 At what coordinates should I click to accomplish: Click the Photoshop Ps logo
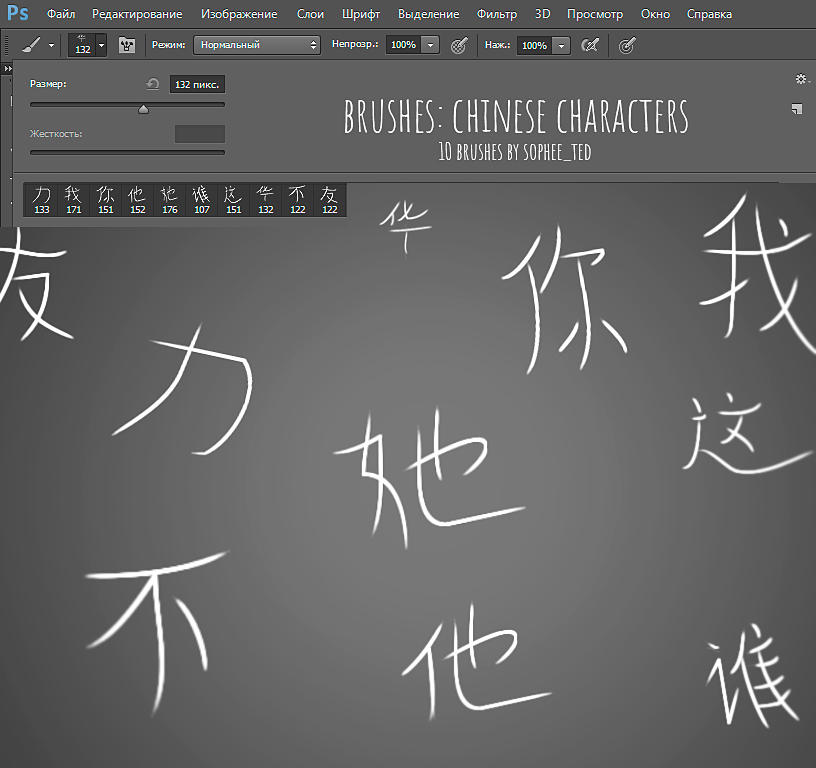coord(17,12)
